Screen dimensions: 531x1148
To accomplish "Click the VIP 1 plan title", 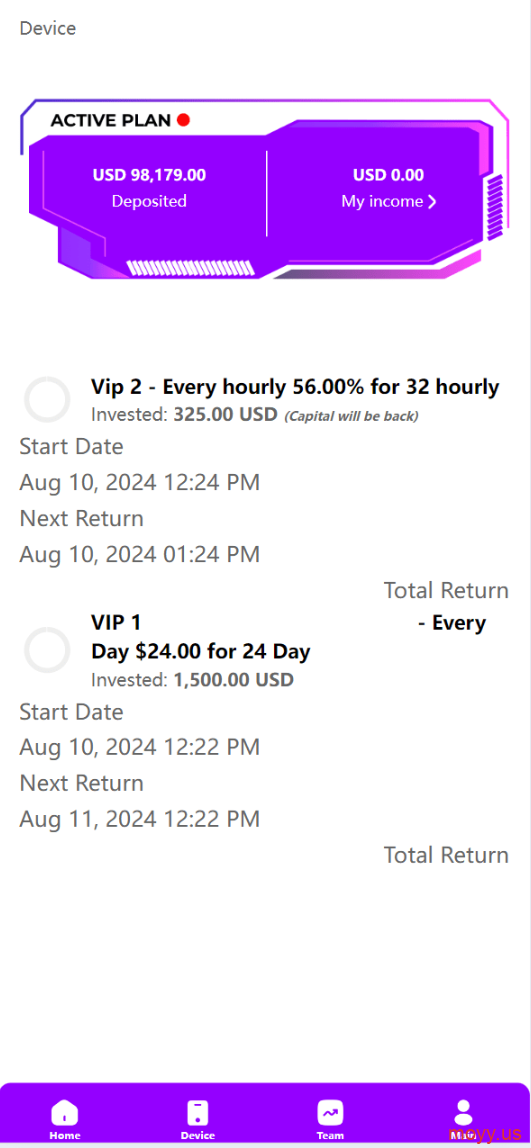I will coord(116,622).
